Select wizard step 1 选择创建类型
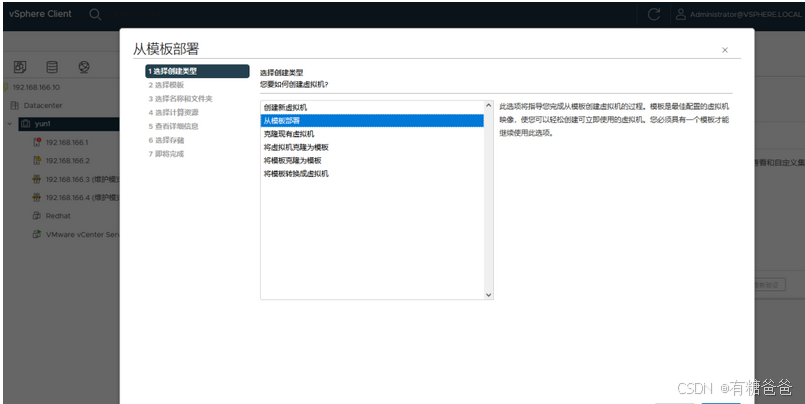Screen dimensions: 805x404 coord(197,71)
